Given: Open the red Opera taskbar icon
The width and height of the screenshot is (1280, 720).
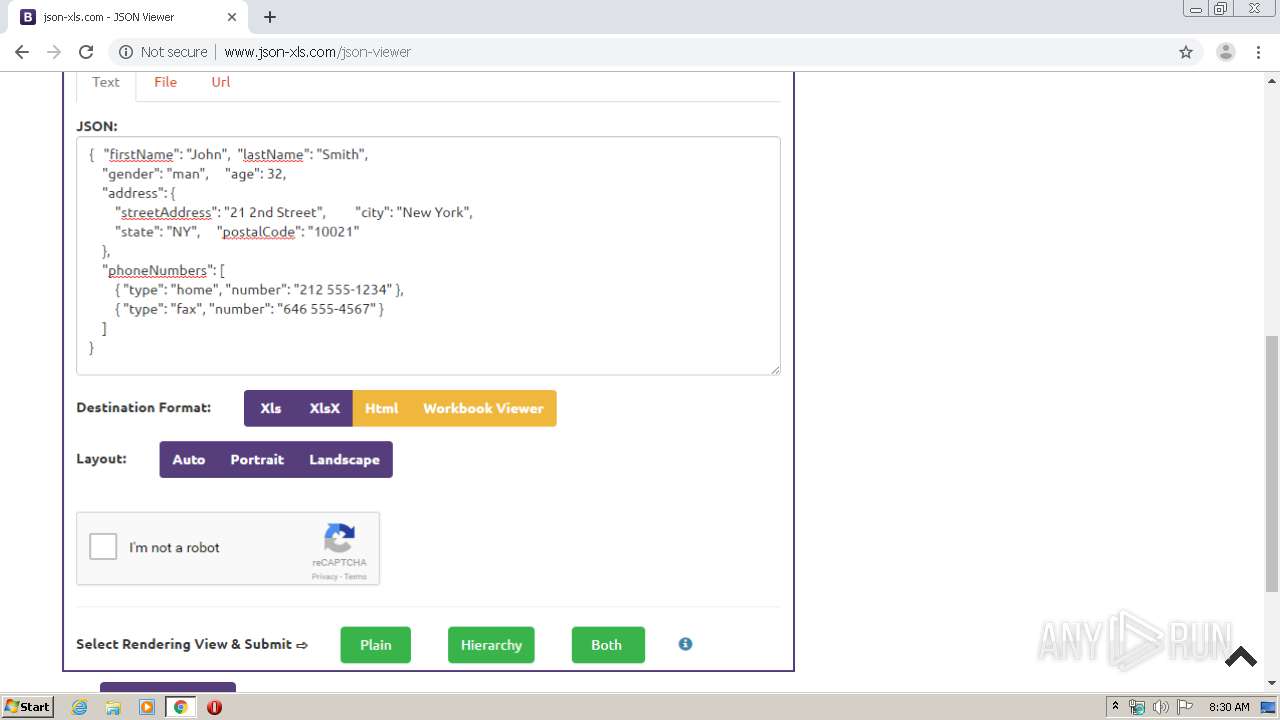Looking at the screenshot, I should [214, 707].
